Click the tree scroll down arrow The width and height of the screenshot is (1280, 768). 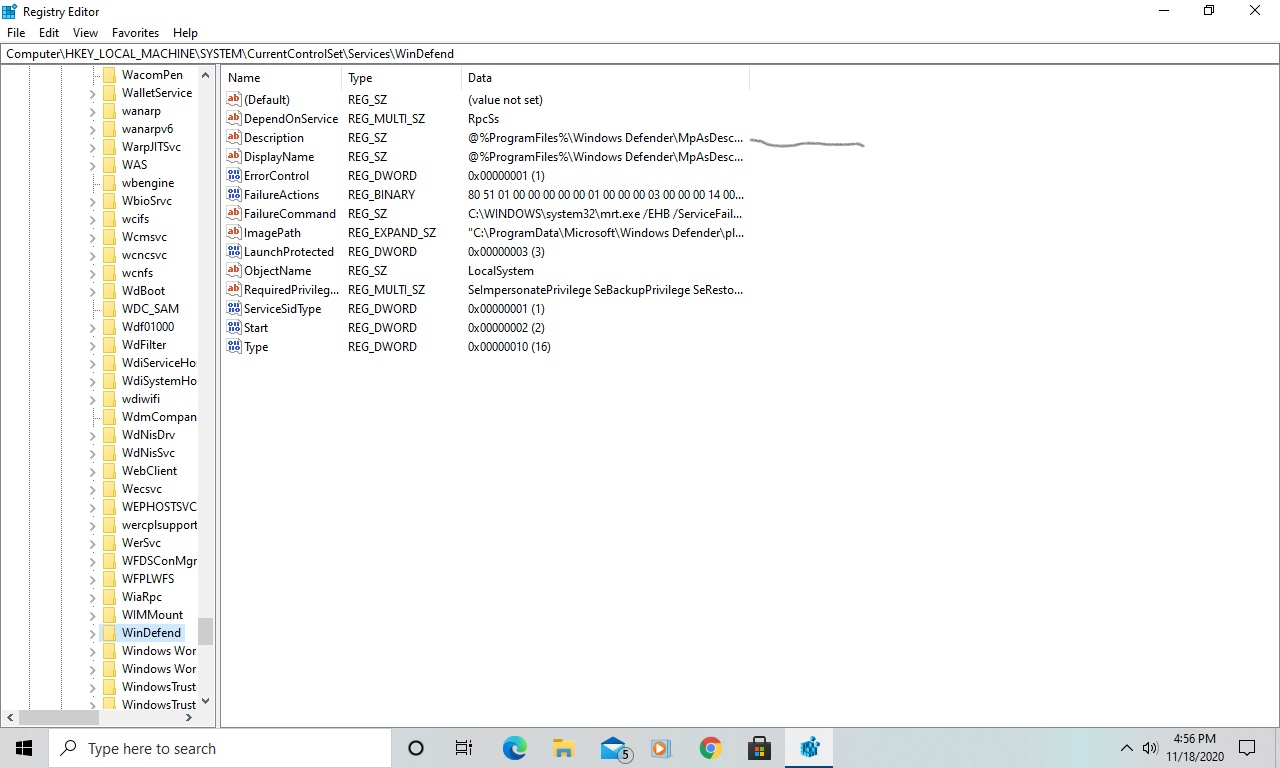(205, 701)
